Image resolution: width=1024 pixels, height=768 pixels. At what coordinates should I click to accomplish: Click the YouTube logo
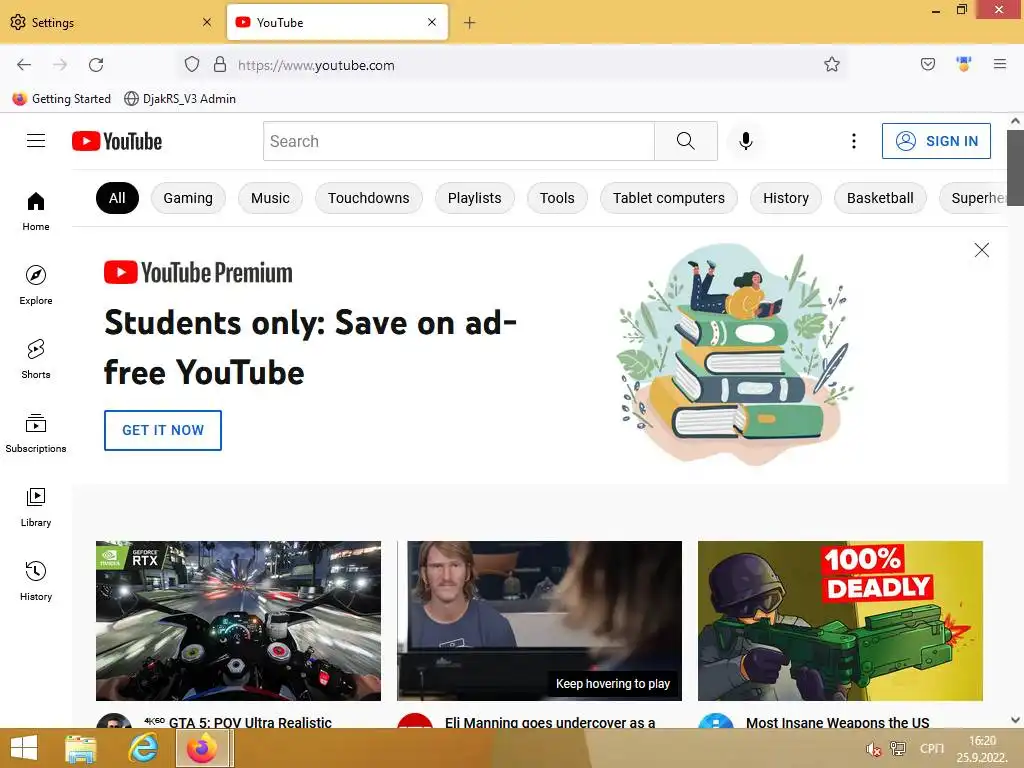(x=117, y=141)
